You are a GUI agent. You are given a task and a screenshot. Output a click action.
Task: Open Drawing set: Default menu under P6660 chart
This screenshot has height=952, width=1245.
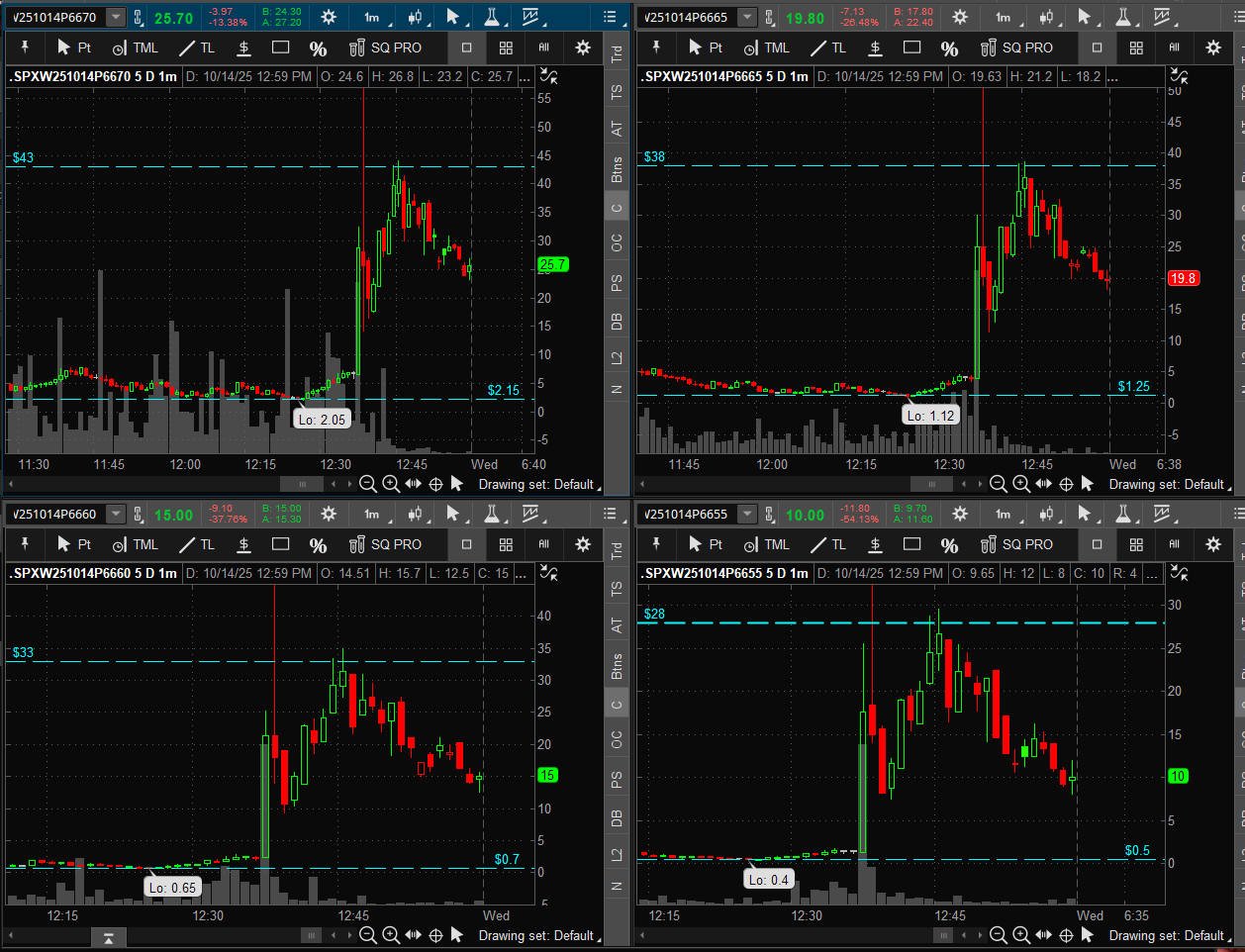535,935
